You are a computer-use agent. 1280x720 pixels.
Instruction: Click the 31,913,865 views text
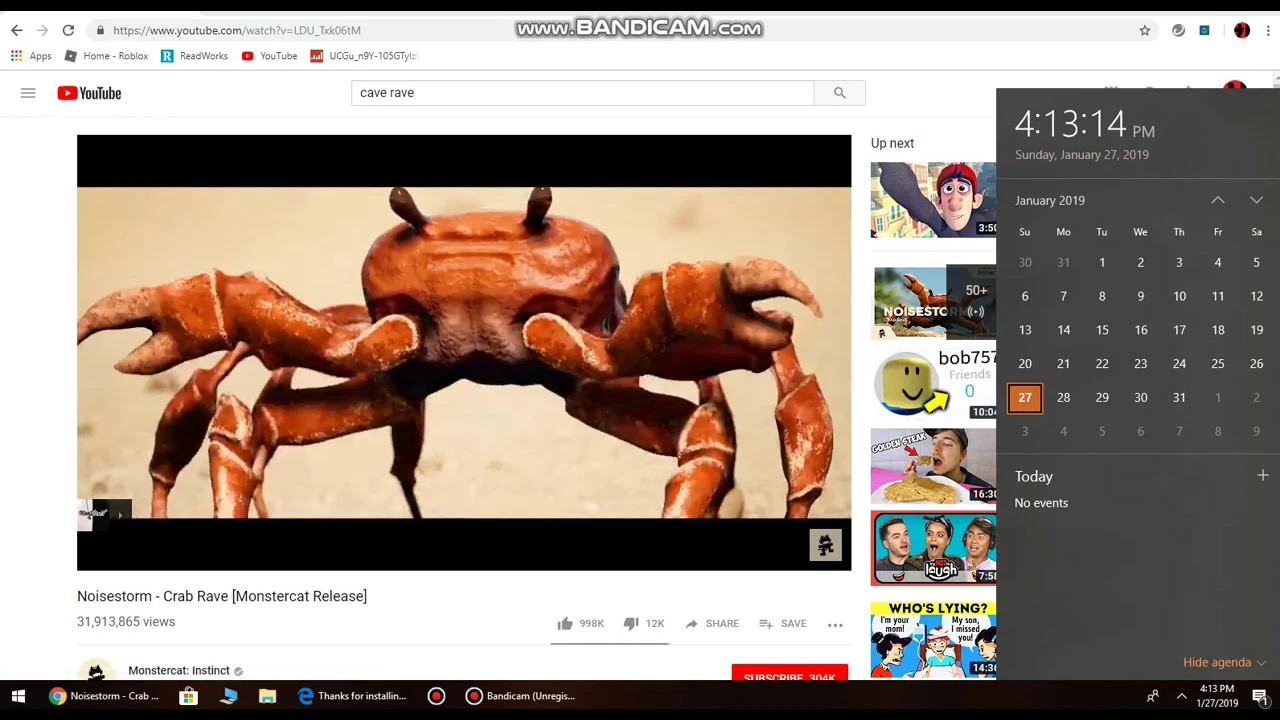click(x=126, y=622)
